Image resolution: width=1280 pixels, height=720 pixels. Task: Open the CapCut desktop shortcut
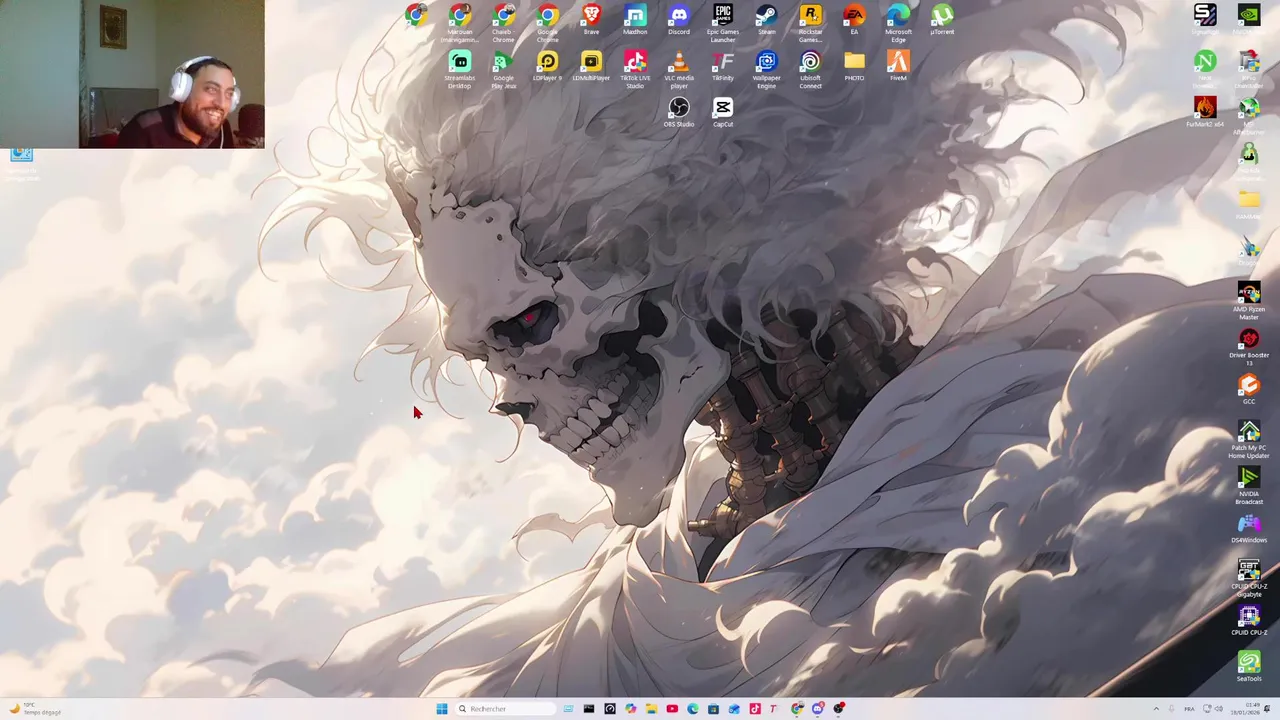pyautogui.click(x=723, y=112)
